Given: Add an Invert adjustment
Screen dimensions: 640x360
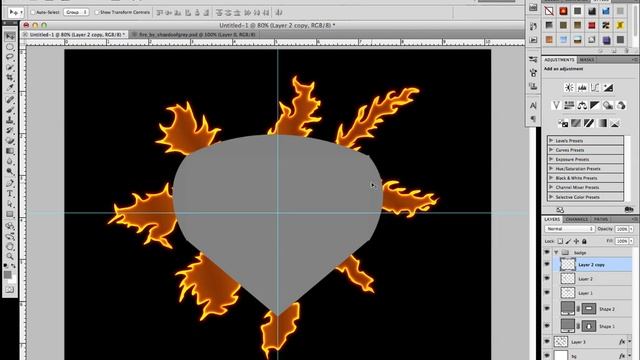Looking at the screenshot, I should tap(563, 123).
